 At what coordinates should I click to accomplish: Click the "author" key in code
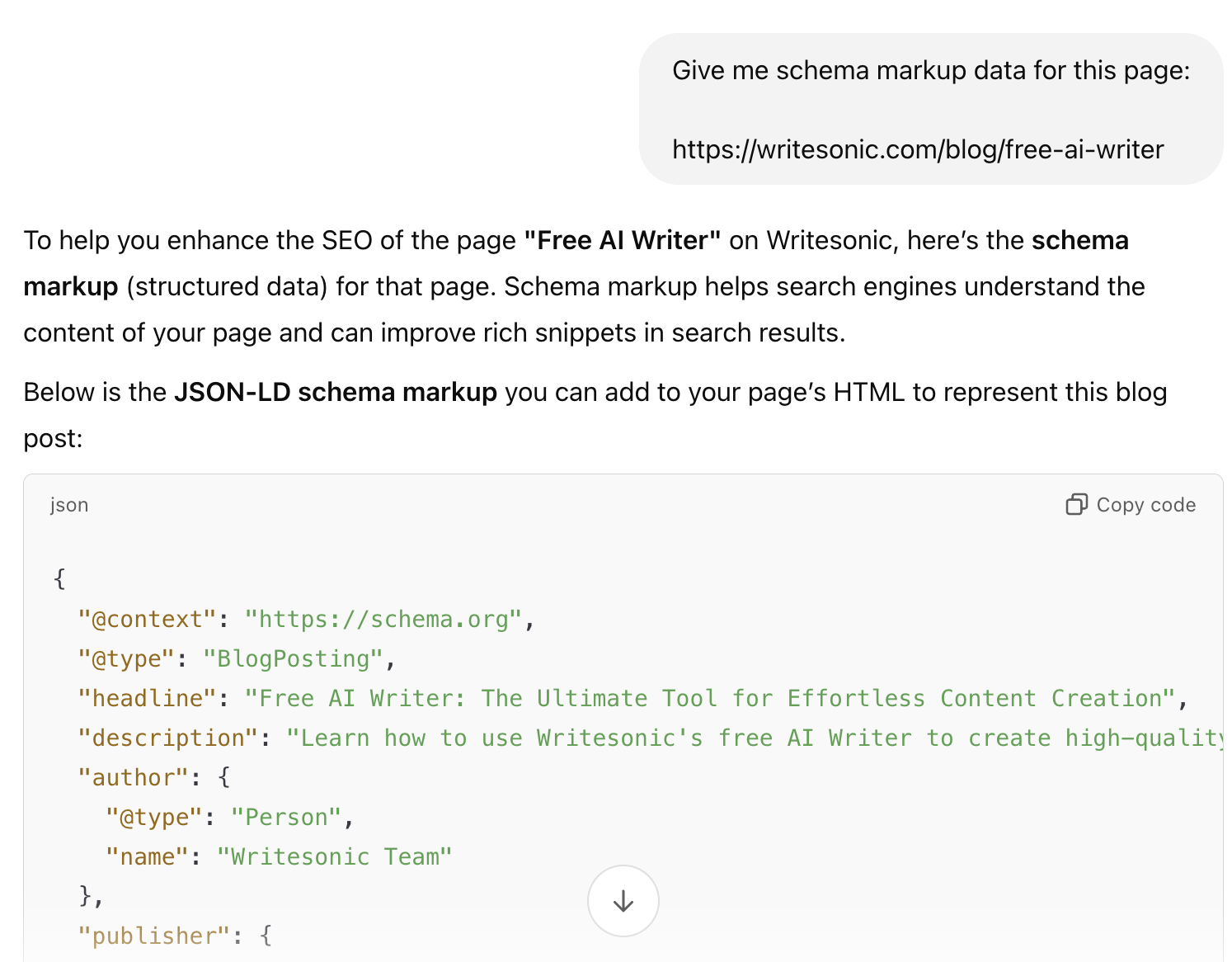134,777
